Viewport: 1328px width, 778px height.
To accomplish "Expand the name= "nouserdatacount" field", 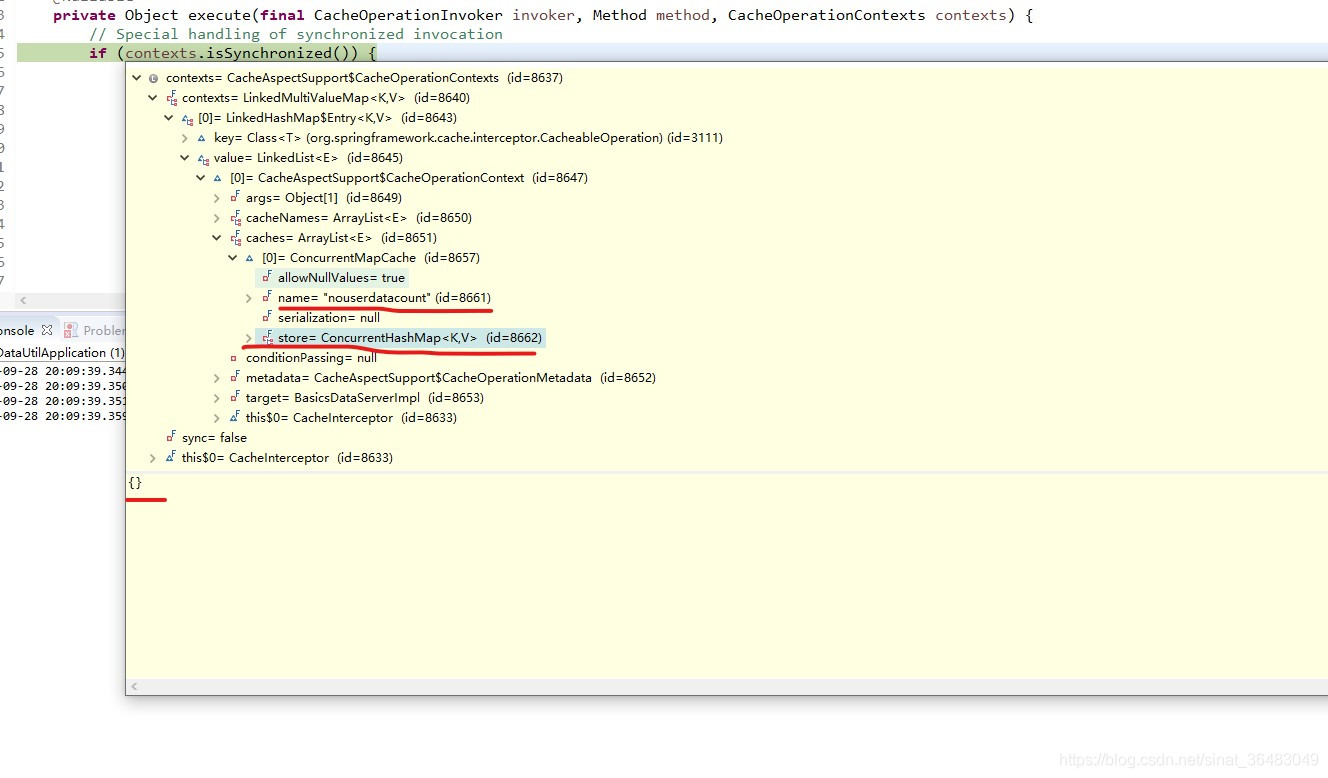I will [248, 298].
